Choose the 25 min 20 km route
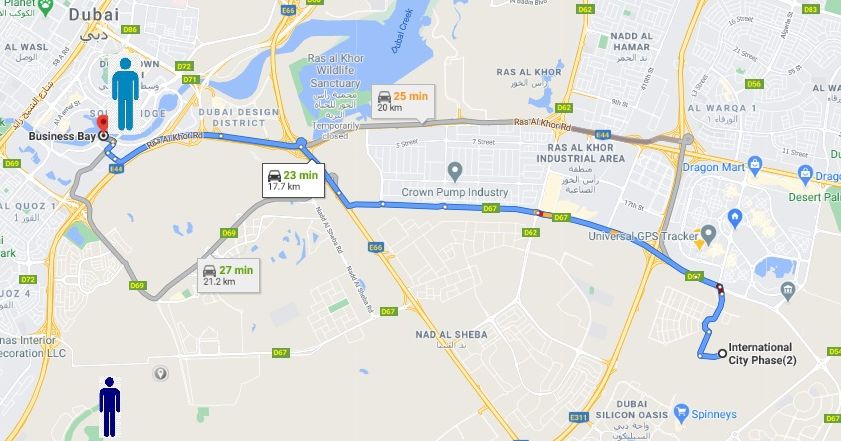841x441 pixels. pos(403,101)
